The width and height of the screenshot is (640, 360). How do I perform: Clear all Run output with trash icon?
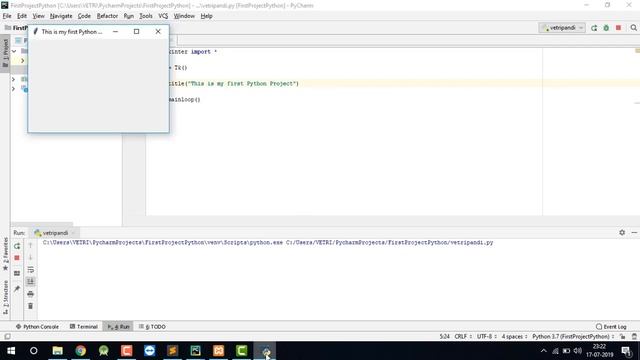click(30, 306)
